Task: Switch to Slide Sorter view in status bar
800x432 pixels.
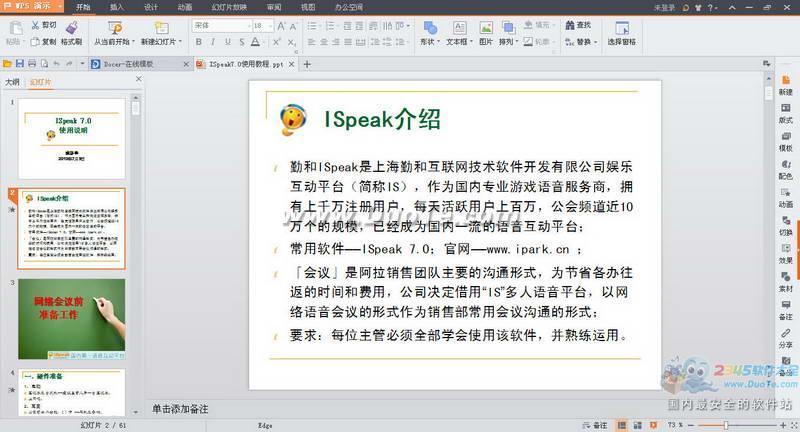Action: (637, 425)
